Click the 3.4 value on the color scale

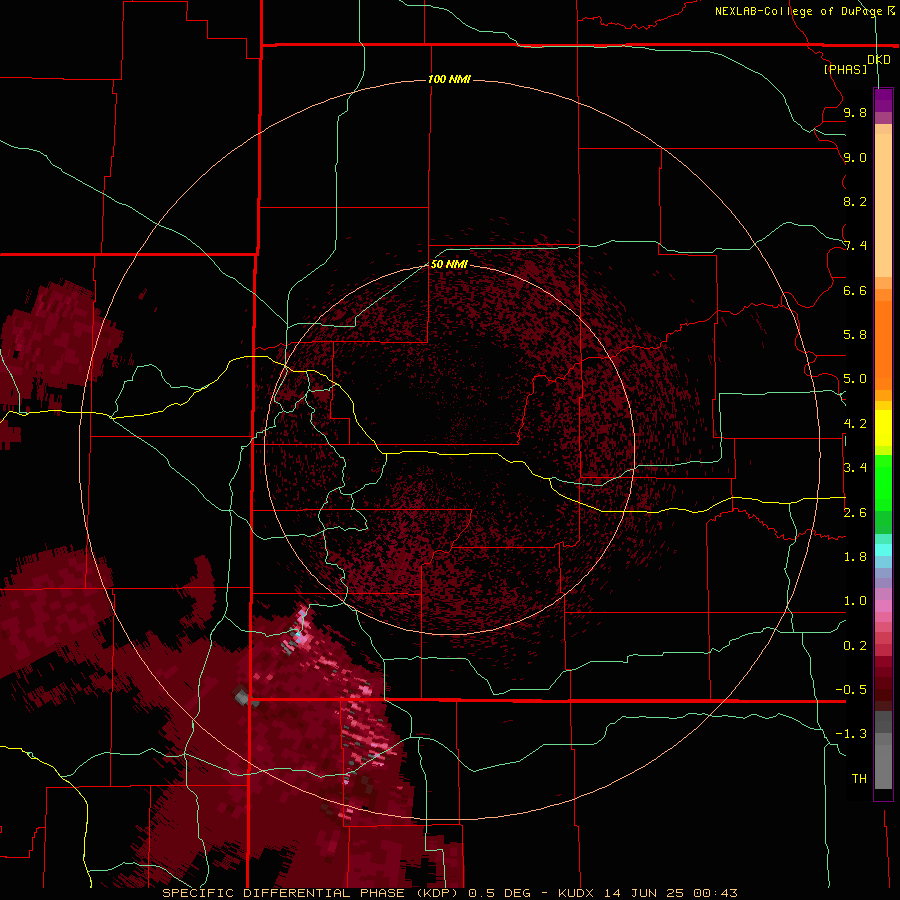click(855, 468)
